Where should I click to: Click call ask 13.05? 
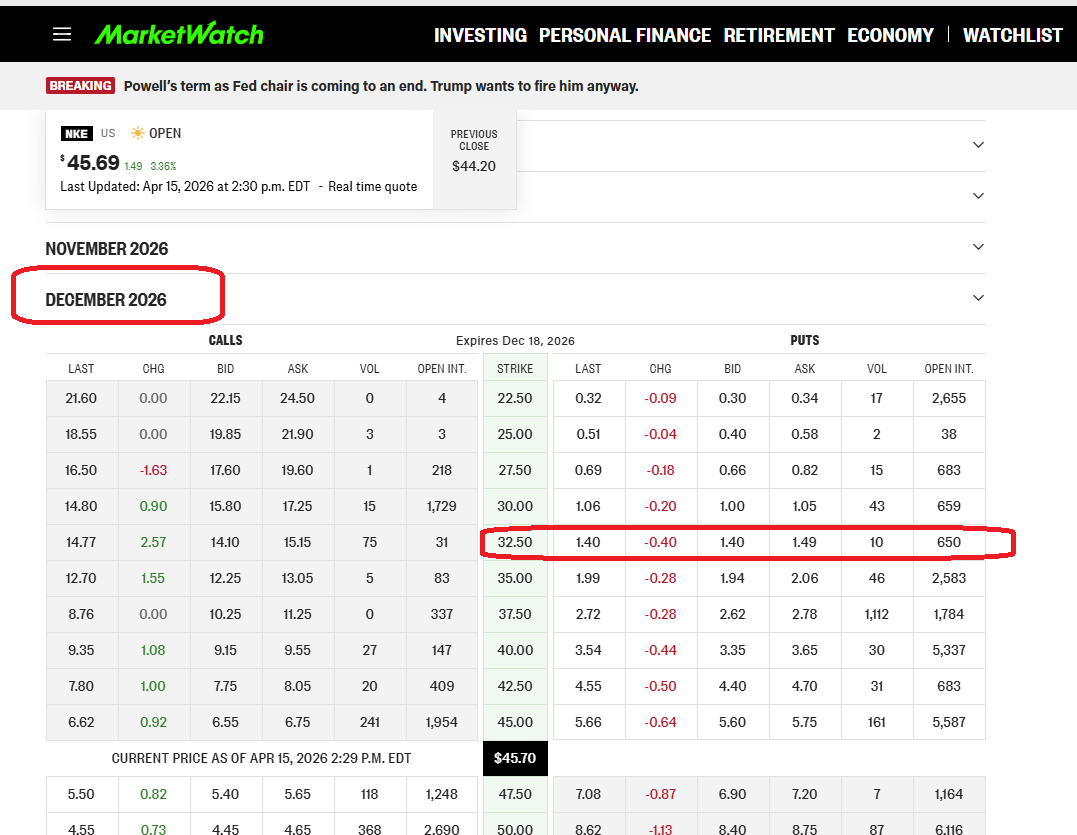(x=297, y=578)
